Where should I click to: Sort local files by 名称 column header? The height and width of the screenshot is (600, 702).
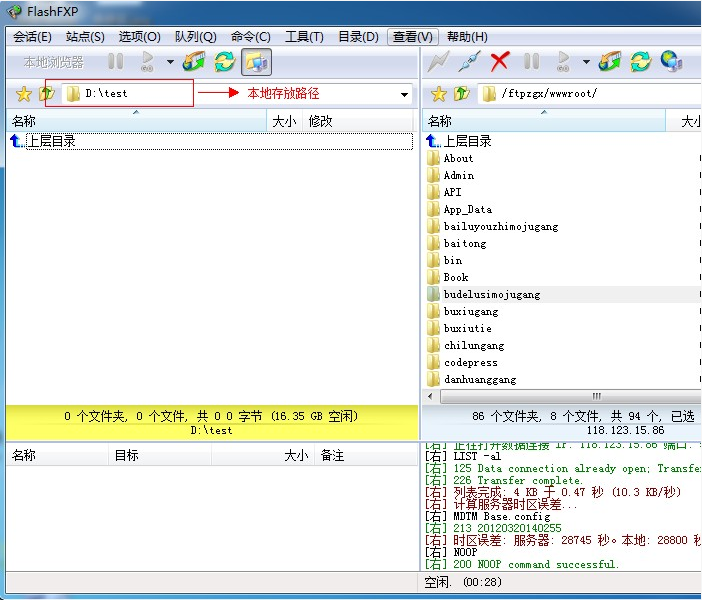pyautogui.click(x=24, y=121)
